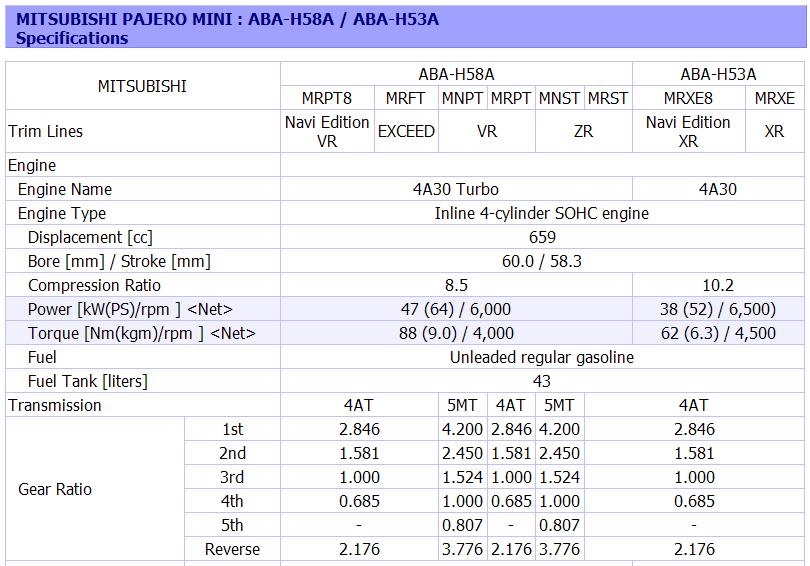Select the 47 (64) / 6,000 power value
Screen dimensions: 810x566
coord(456,309)
